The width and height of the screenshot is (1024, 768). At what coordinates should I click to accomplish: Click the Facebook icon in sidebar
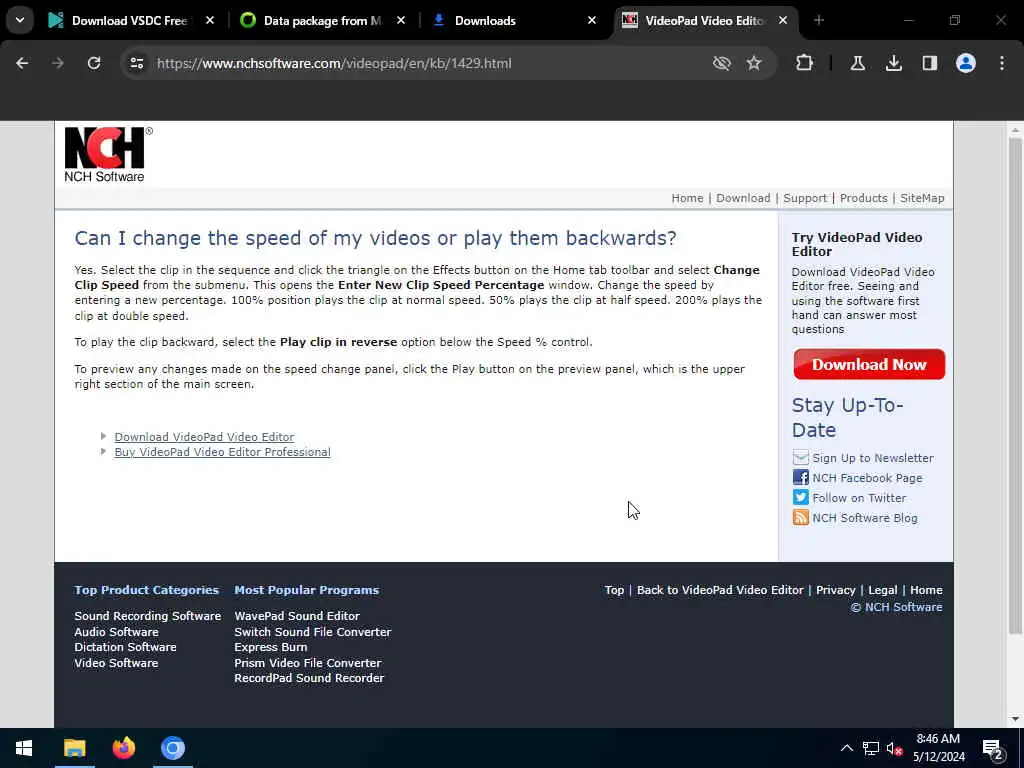point(800,477)
